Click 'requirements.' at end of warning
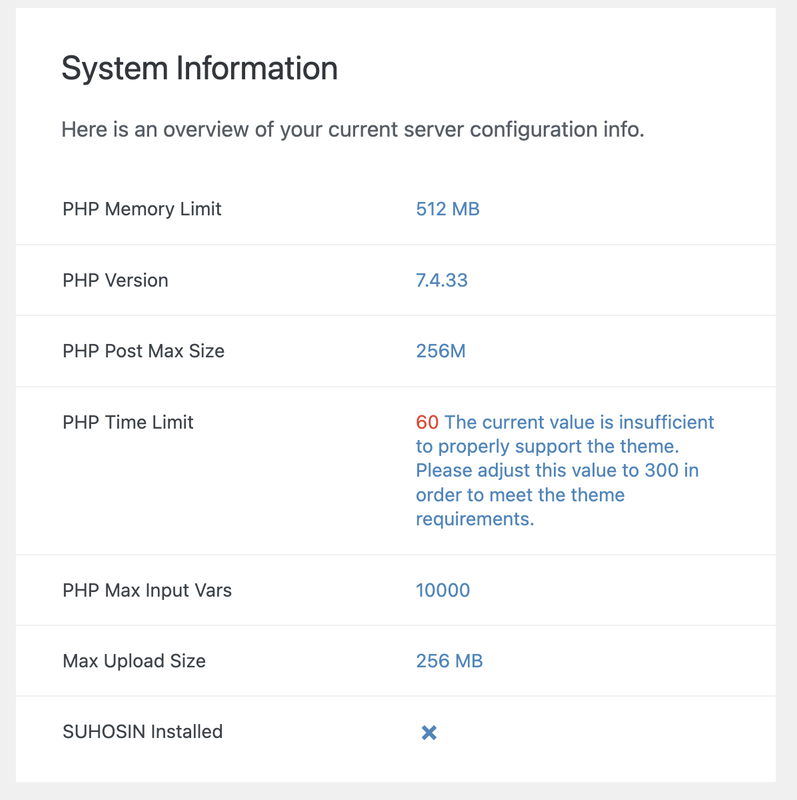This screenshot has width=797, height=800. (x=475, y=519)
